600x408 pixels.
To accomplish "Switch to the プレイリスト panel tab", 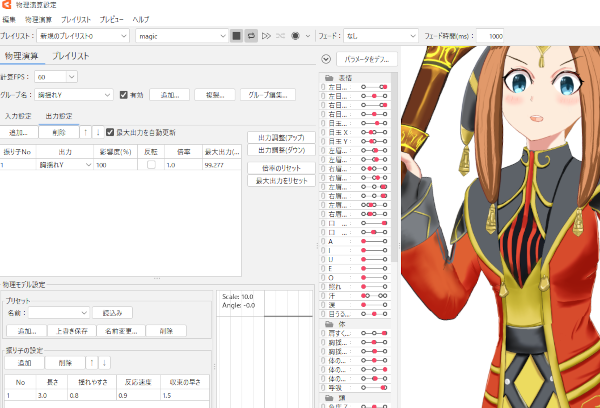I will [x=71, y=56].
